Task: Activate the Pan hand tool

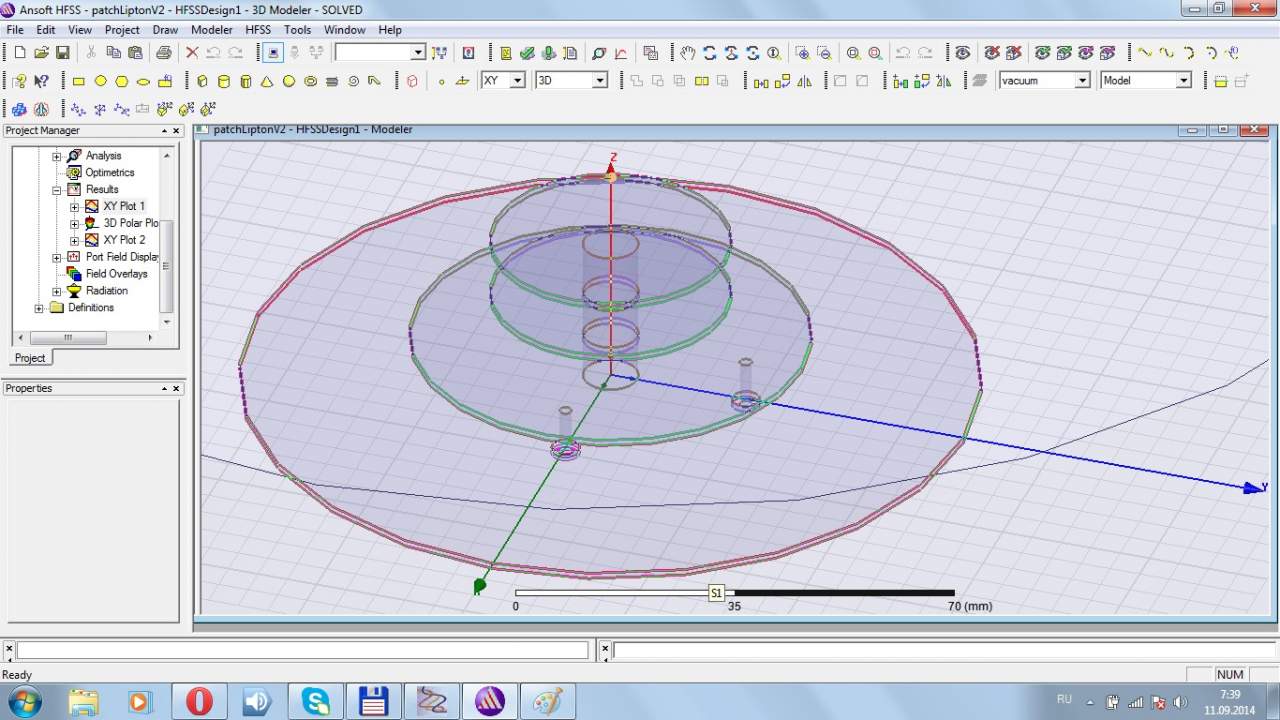Action: (687, 53)
